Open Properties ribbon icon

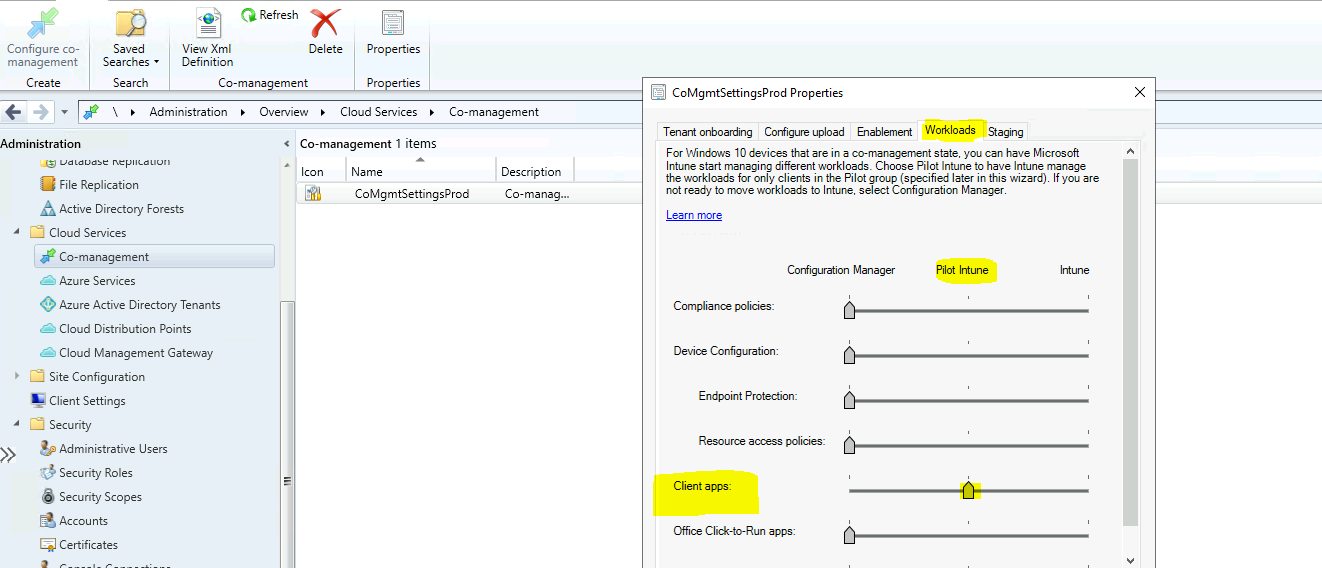point(393,23)
